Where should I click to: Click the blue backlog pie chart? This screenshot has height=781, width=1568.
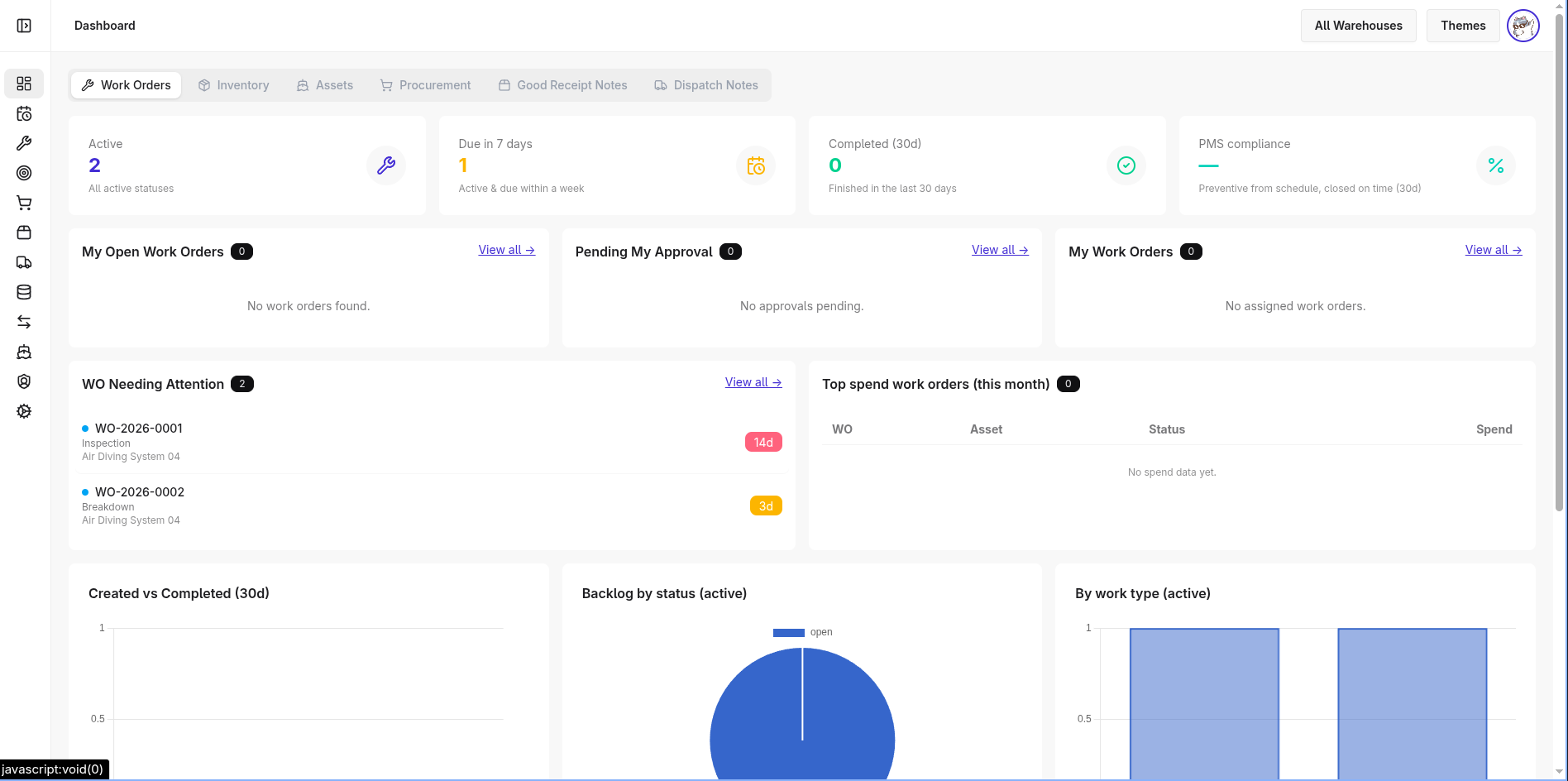802,714
